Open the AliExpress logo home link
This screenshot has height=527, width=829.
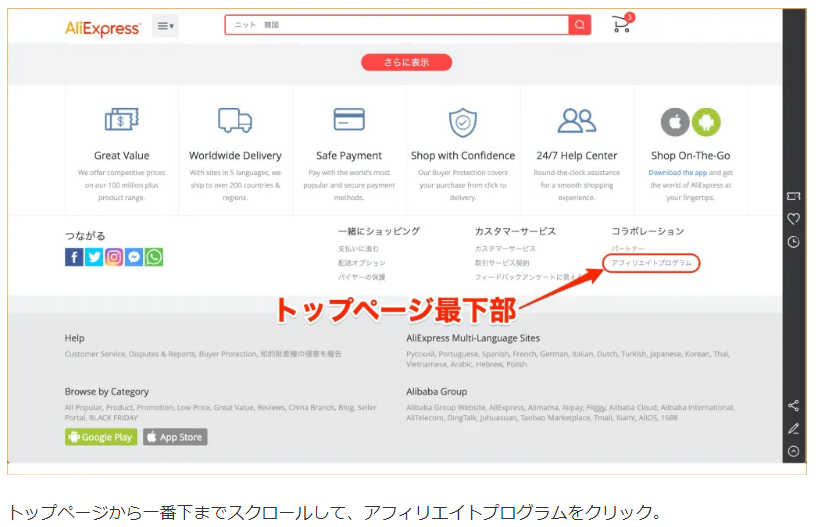103,28
